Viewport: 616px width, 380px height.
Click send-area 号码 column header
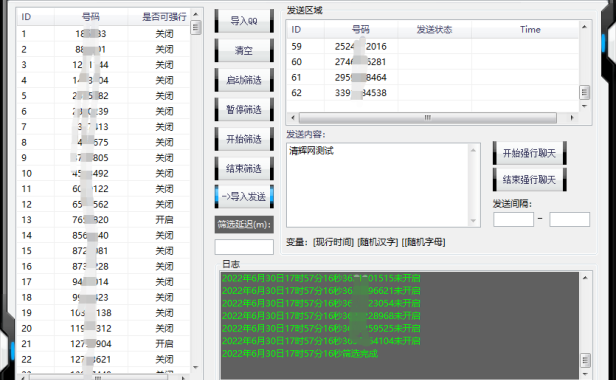point(361,29)
